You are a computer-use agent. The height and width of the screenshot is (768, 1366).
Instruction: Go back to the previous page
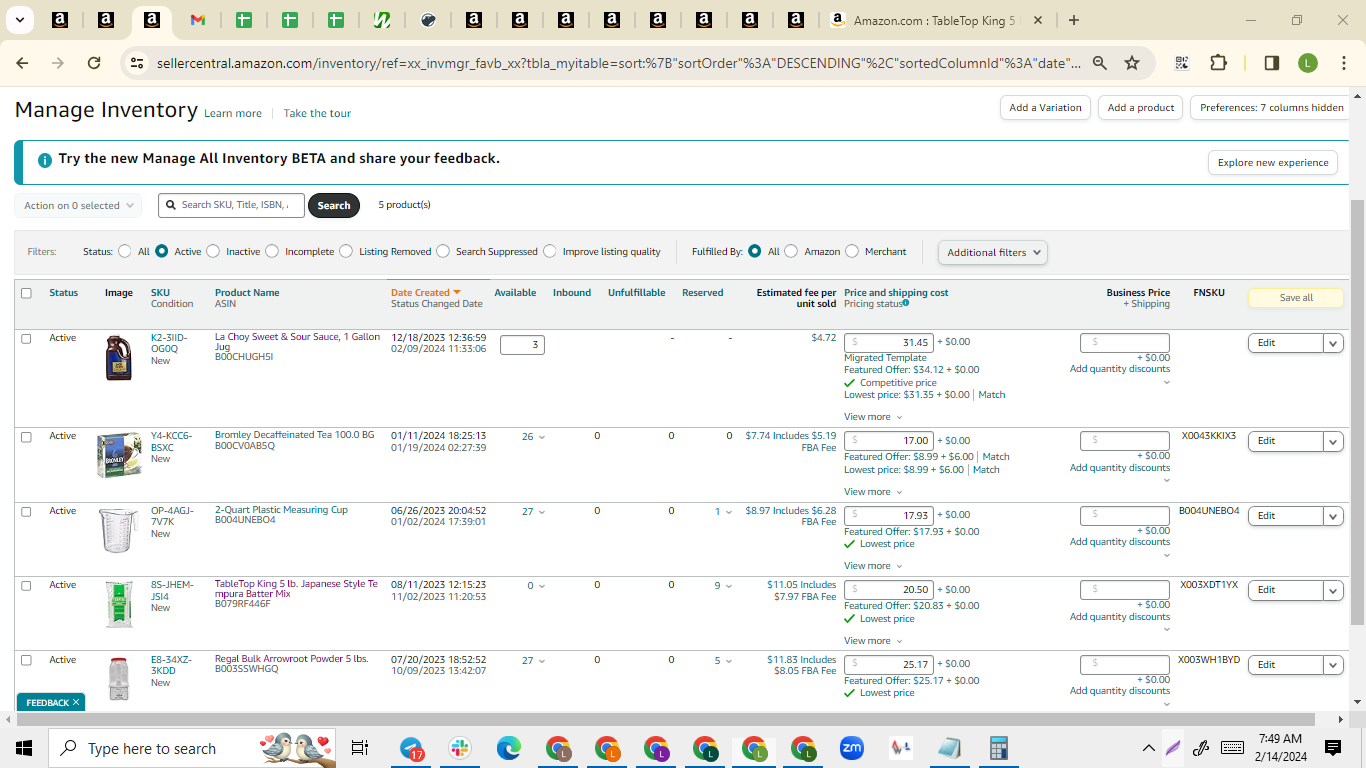click(x=22, y=63)
